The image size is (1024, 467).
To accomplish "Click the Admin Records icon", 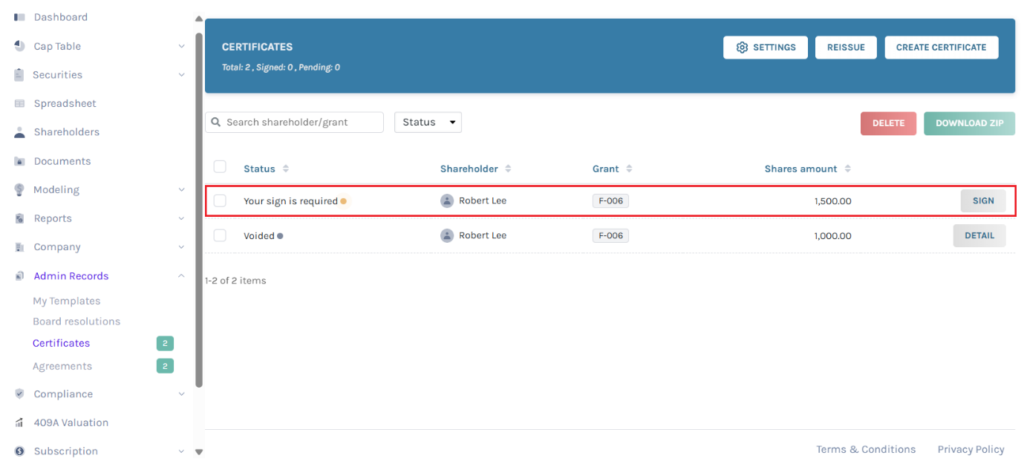I will click(x=20, y=276).
